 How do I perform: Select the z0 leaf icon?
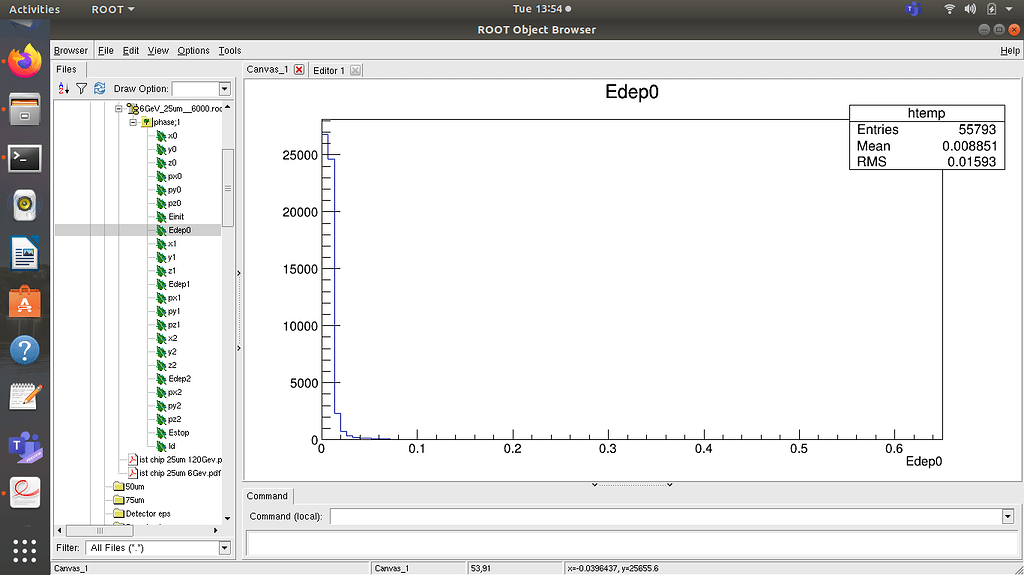click(x=161, y=163)
